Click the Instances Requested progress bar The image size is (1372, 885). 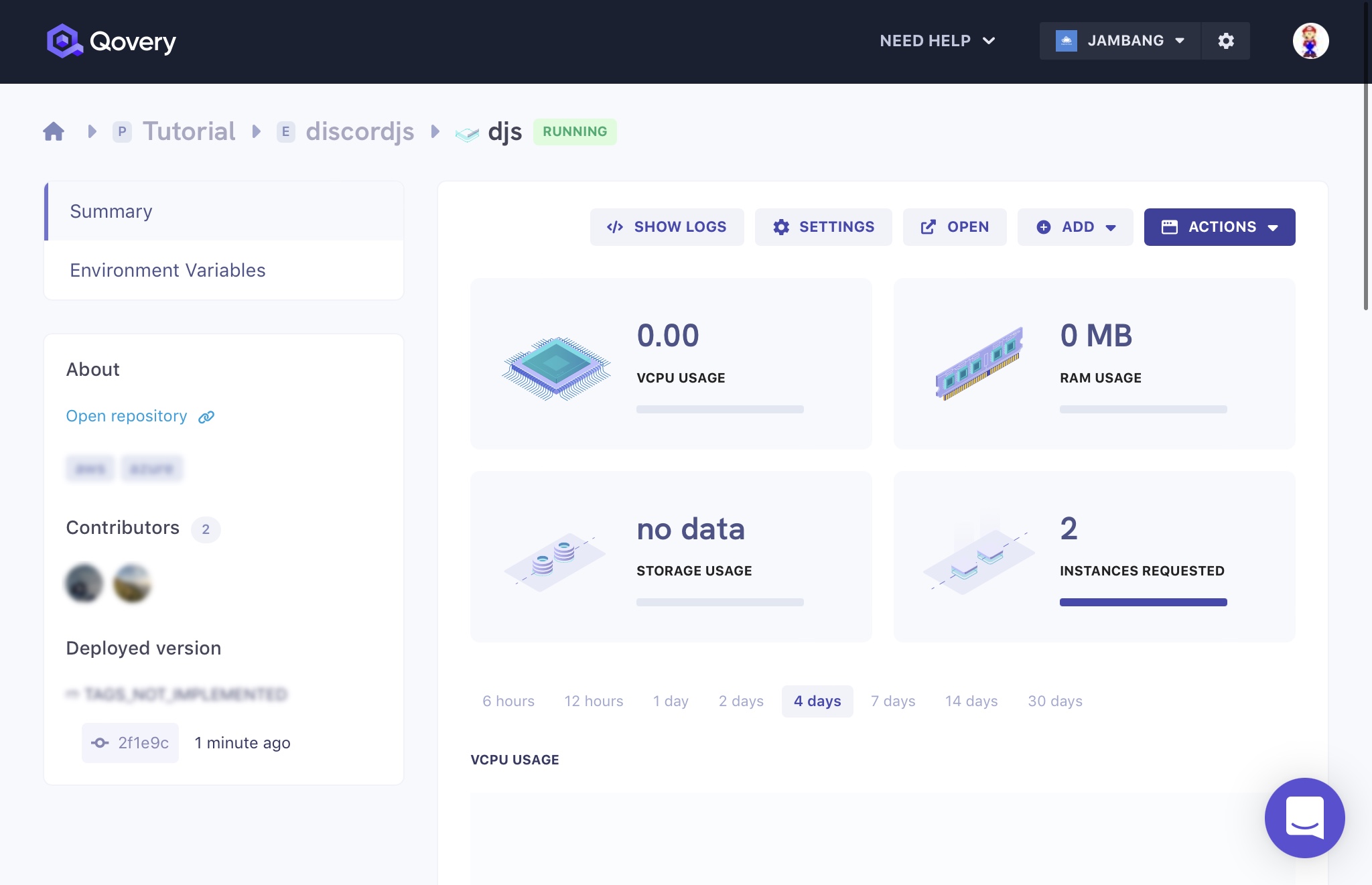(x=1143, y=602)
